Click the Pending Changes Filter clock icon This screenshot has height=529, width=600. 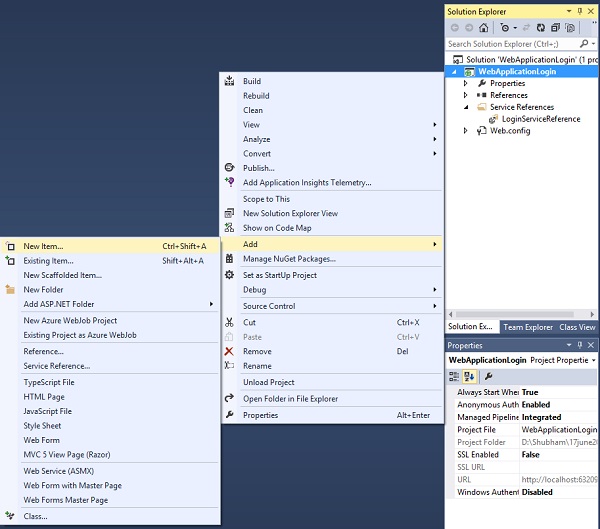tap(505, 28)
